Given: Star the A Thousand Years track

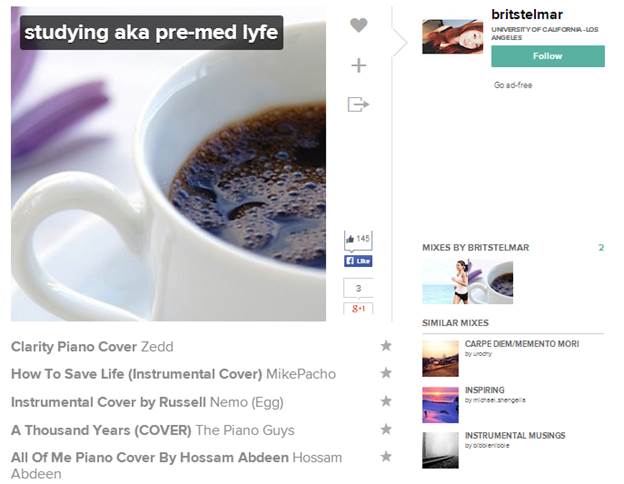Looking at the screenshot, I should point(386,429).
